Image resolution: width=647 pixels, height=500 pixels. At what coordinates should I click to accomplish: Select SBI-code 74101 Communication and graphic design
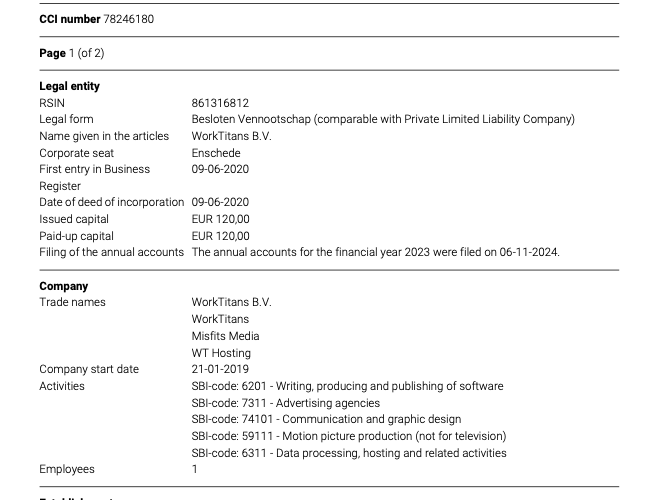[x=326, y=419]
